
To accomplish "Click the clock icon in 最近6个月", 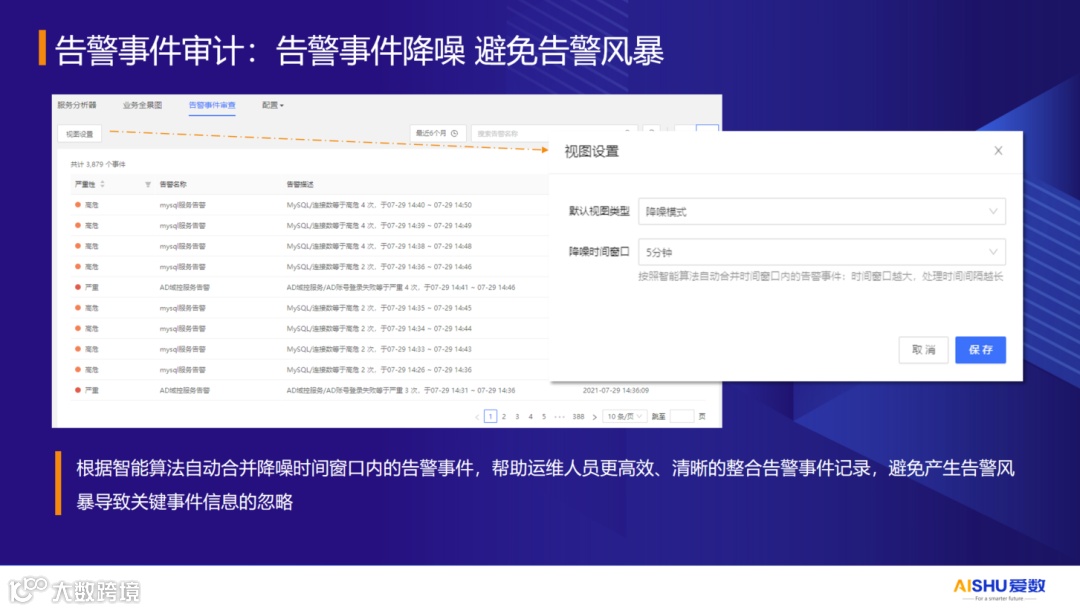I will pos(454,134).
